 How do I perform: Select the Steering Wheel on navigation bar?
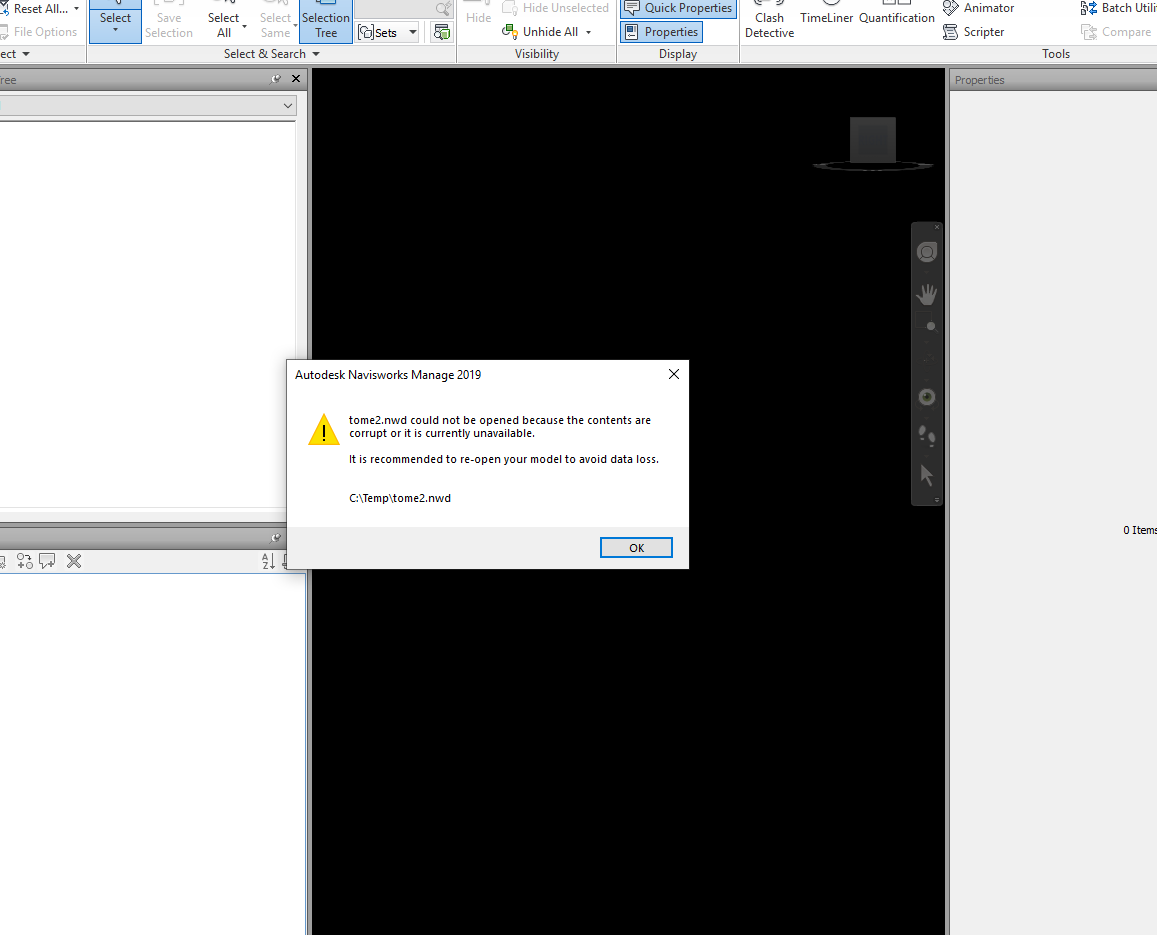(927, 252)
